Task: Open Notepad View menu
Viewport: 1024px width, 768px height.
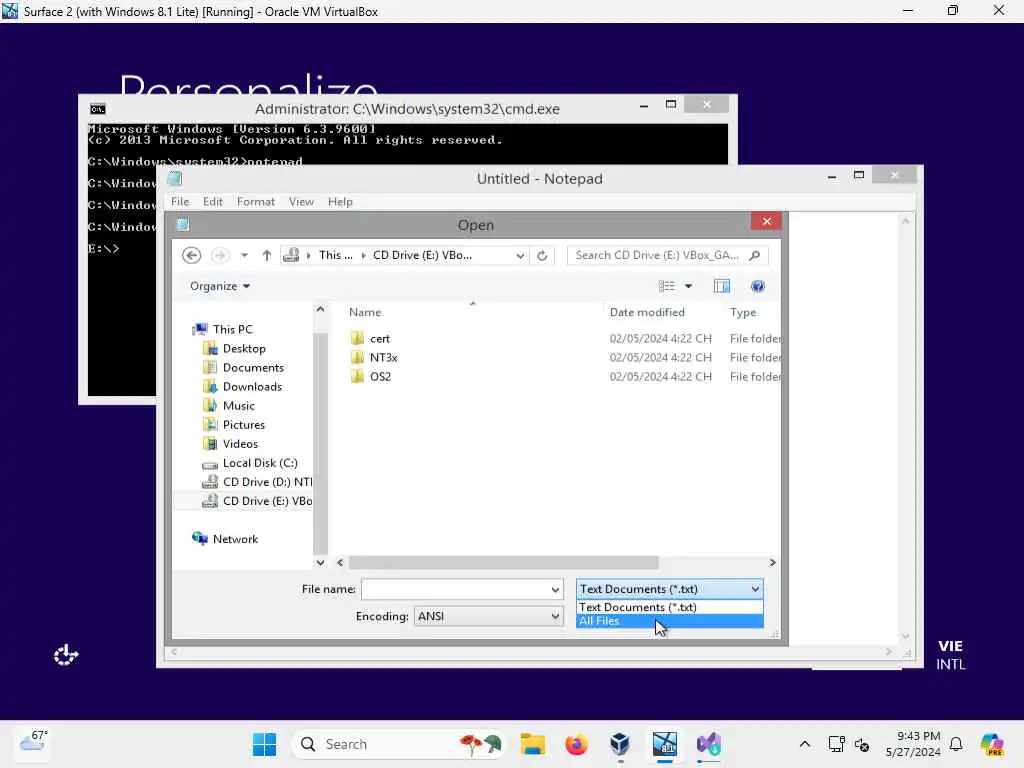Action: click(301, 202)
